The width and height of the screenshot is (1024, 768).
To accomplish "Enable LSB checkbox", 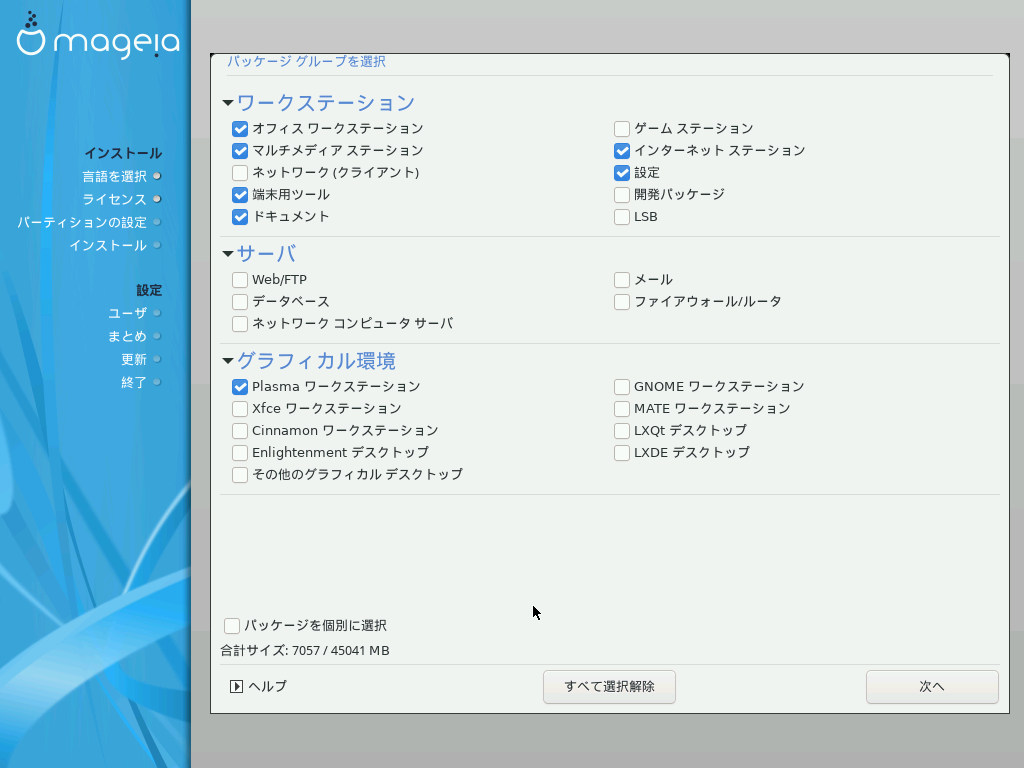I will pyautogui.click(x=622, y=217).
